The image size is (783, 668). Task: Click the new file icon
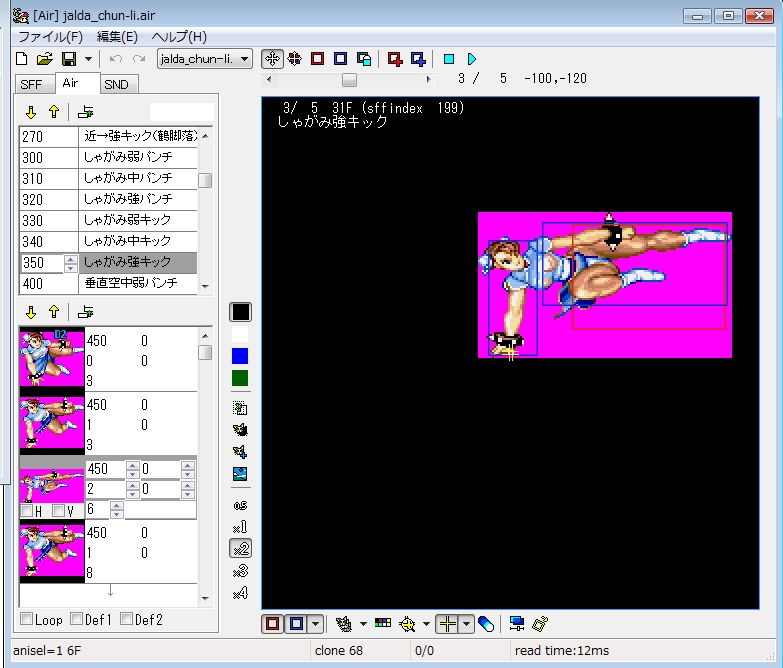(21, 59)
